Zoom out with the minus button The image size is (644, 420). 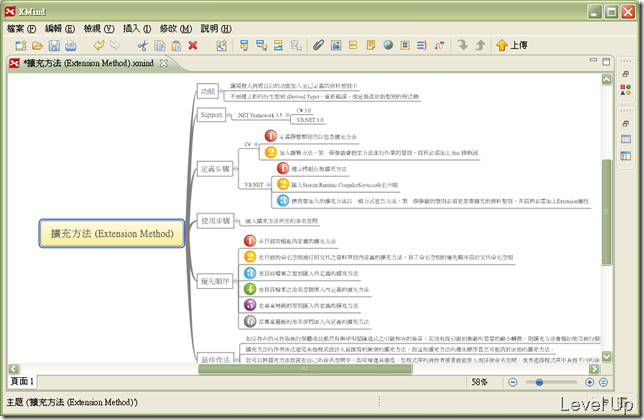[513, 382]
